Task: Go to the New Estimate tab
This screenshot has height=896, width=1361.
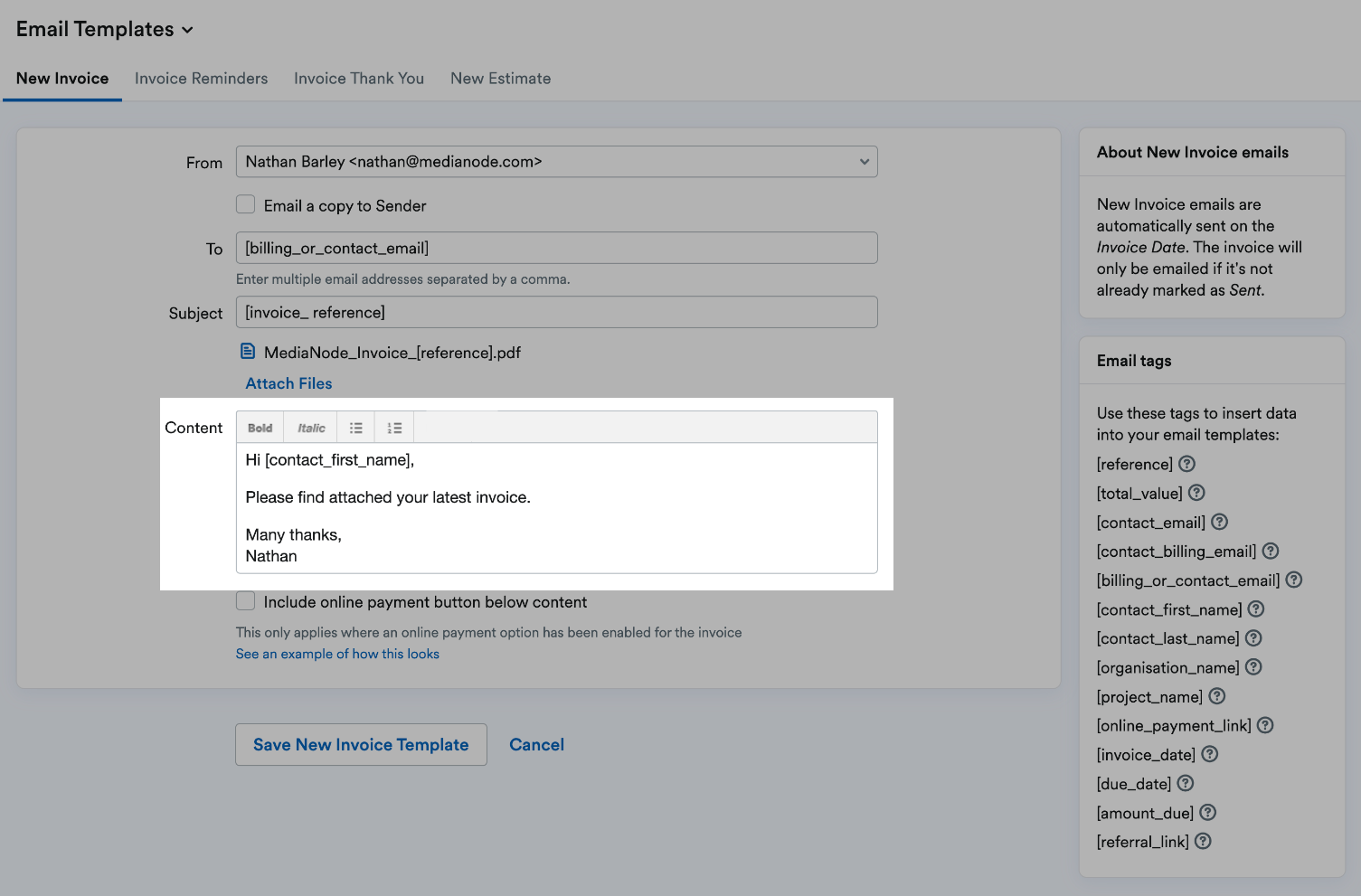Action: (500, 79)
